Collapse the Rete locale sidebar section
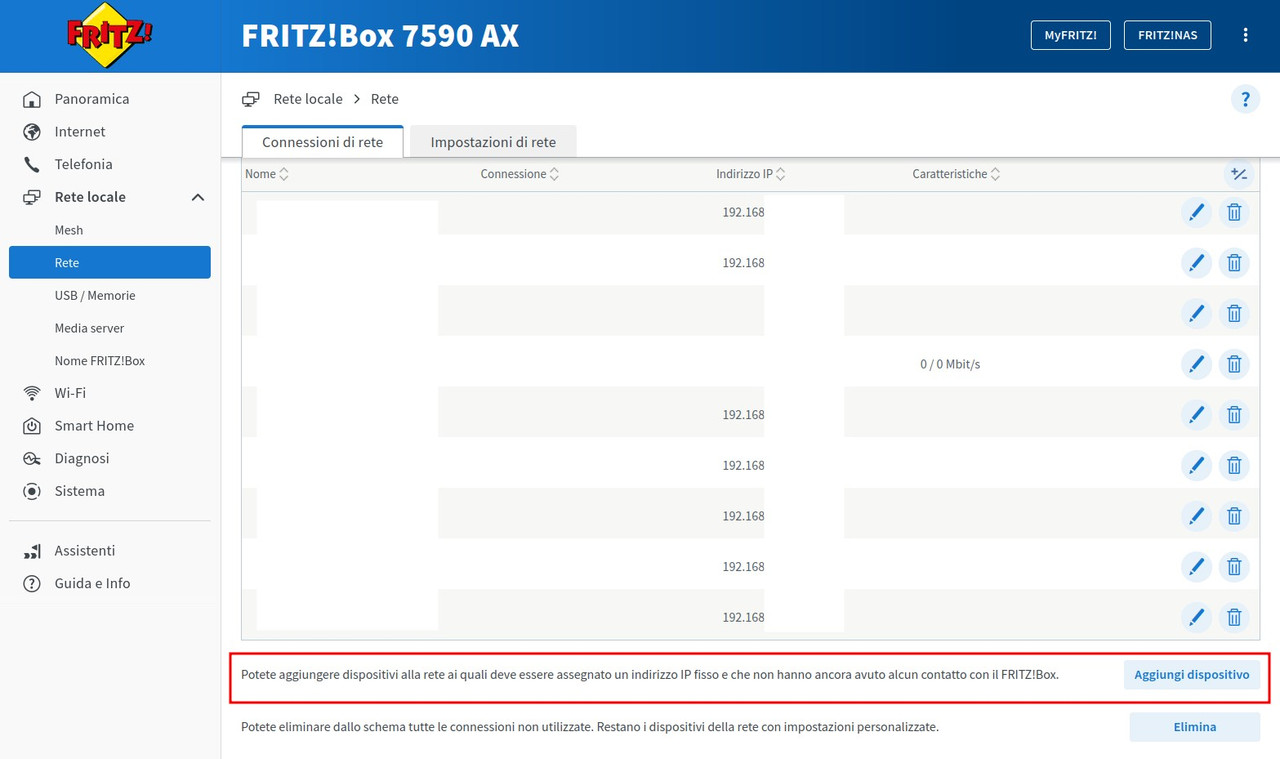Image resolution: width=1280 pixels, height=759 pixels. click(198, 197)
